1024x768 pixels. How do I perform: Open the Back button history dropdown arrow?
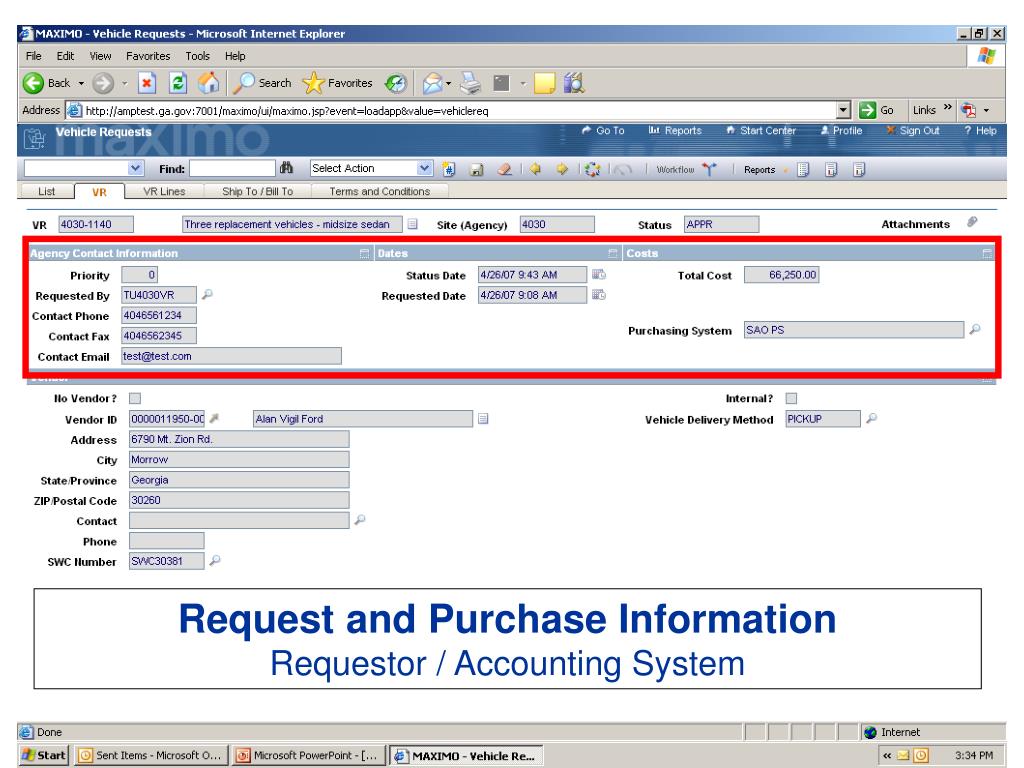point(82,84)
